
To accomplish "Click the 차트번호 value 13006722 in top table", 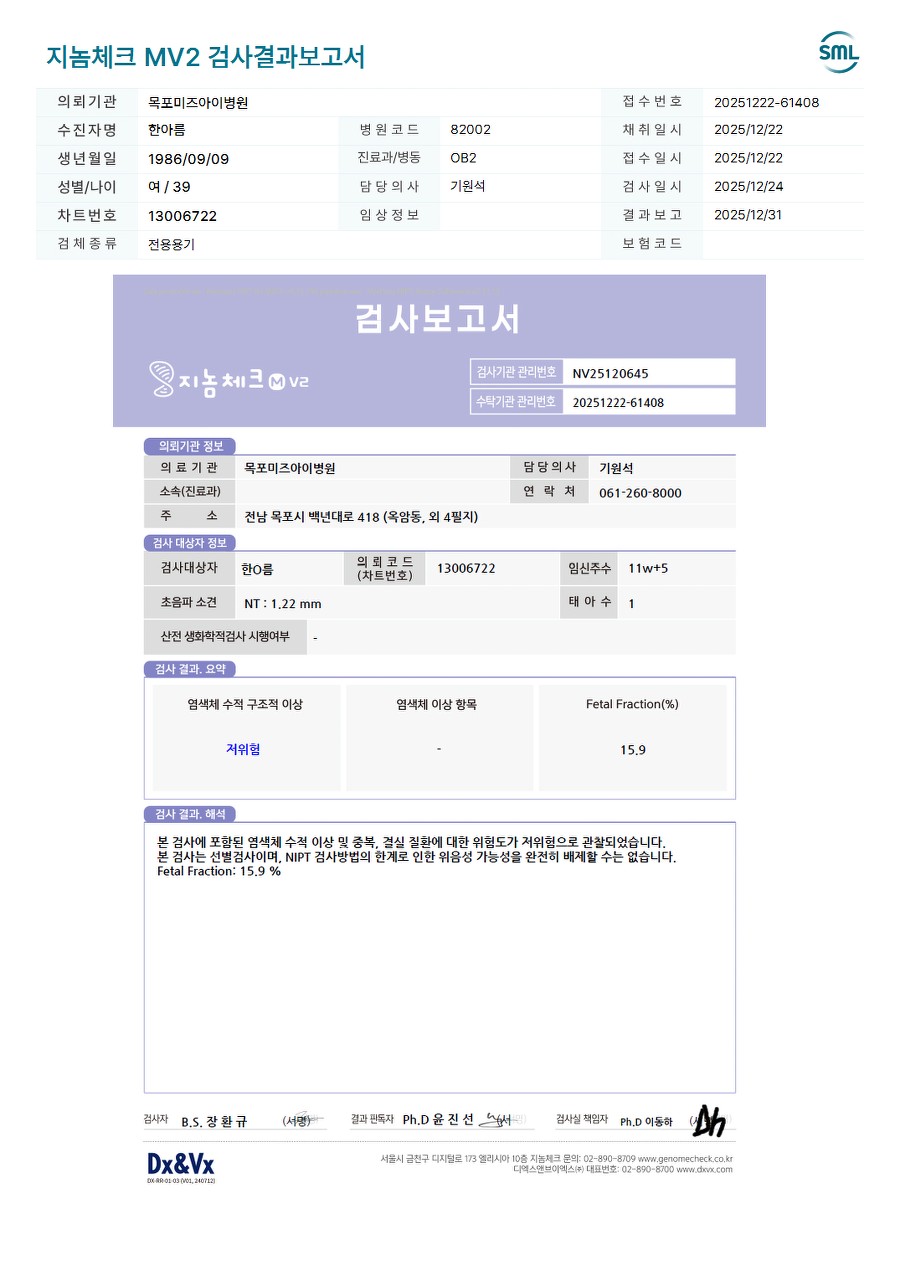I will click(182, 216).
